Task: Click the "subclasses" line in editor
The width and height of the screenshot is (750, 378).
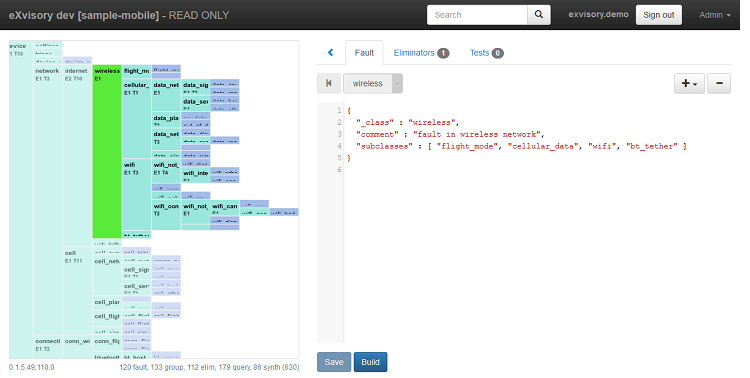Action: [521, 146]
